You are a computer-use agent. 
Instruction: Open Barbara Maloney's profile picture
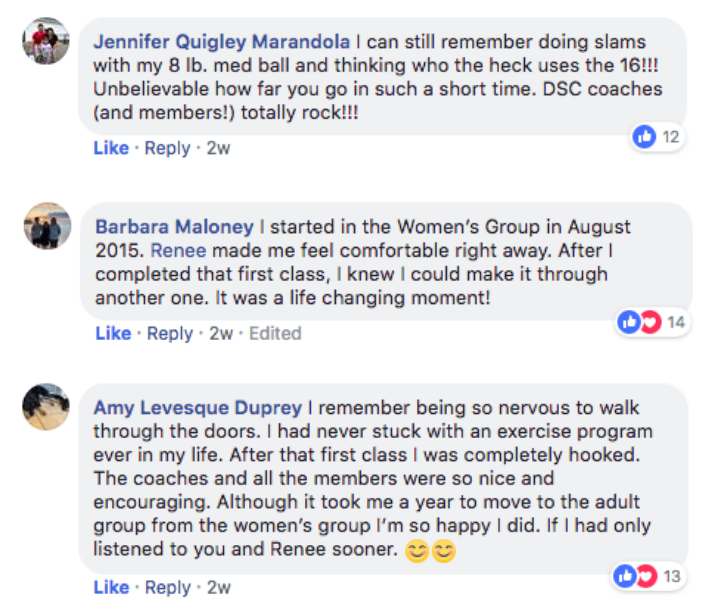[x=47, y=227]
